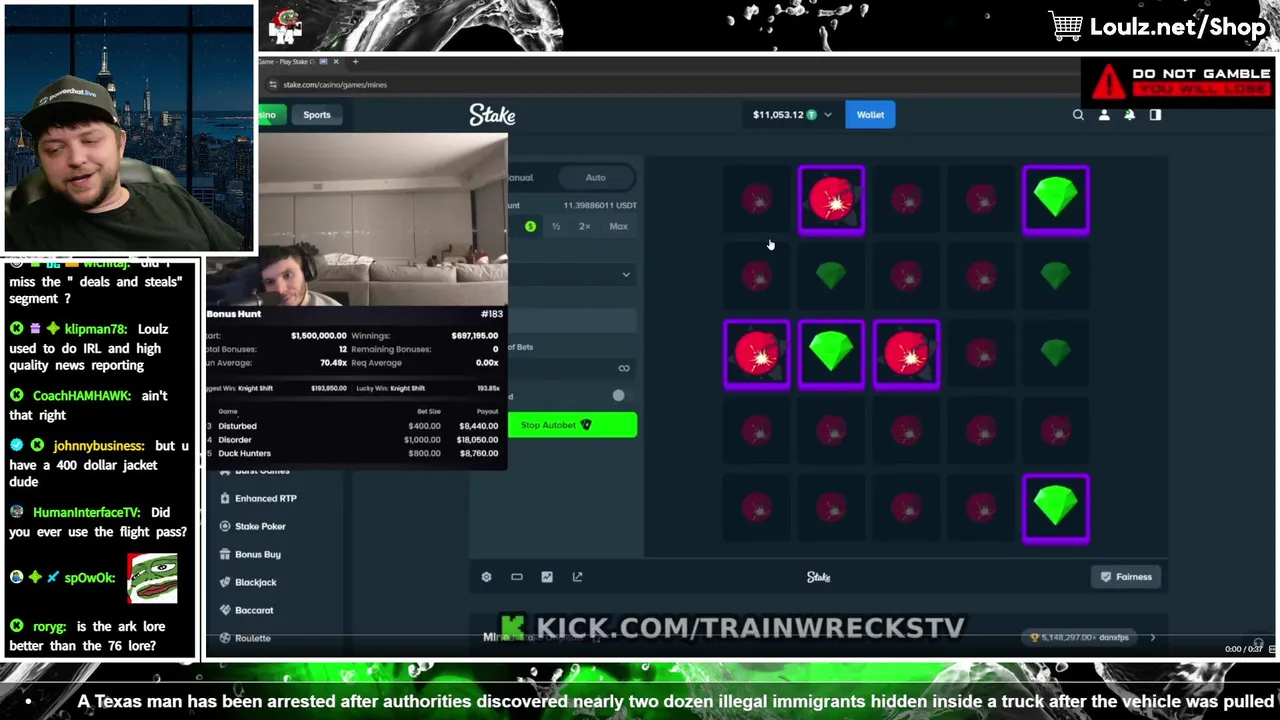Click the Stake Poker sidebar icon

tap(225, 526)
